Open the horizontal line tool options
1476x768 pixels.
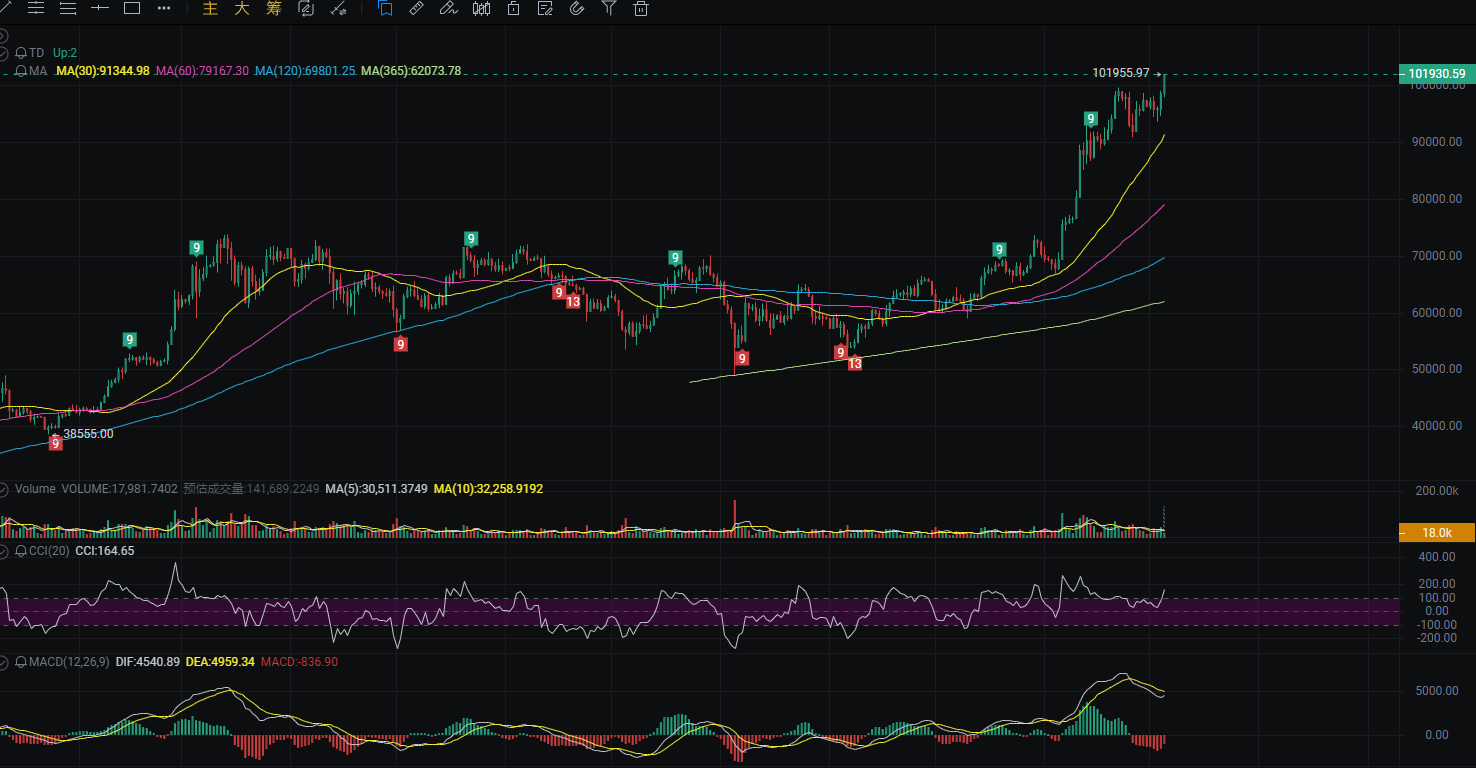36,8
